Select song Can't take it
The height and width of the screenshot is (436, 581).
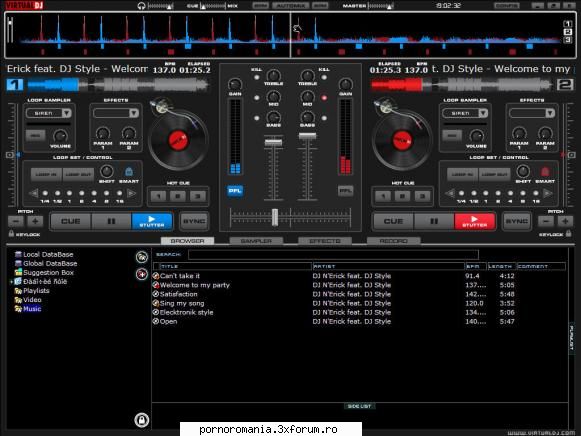pyautogui.click(x=180, y=276)
